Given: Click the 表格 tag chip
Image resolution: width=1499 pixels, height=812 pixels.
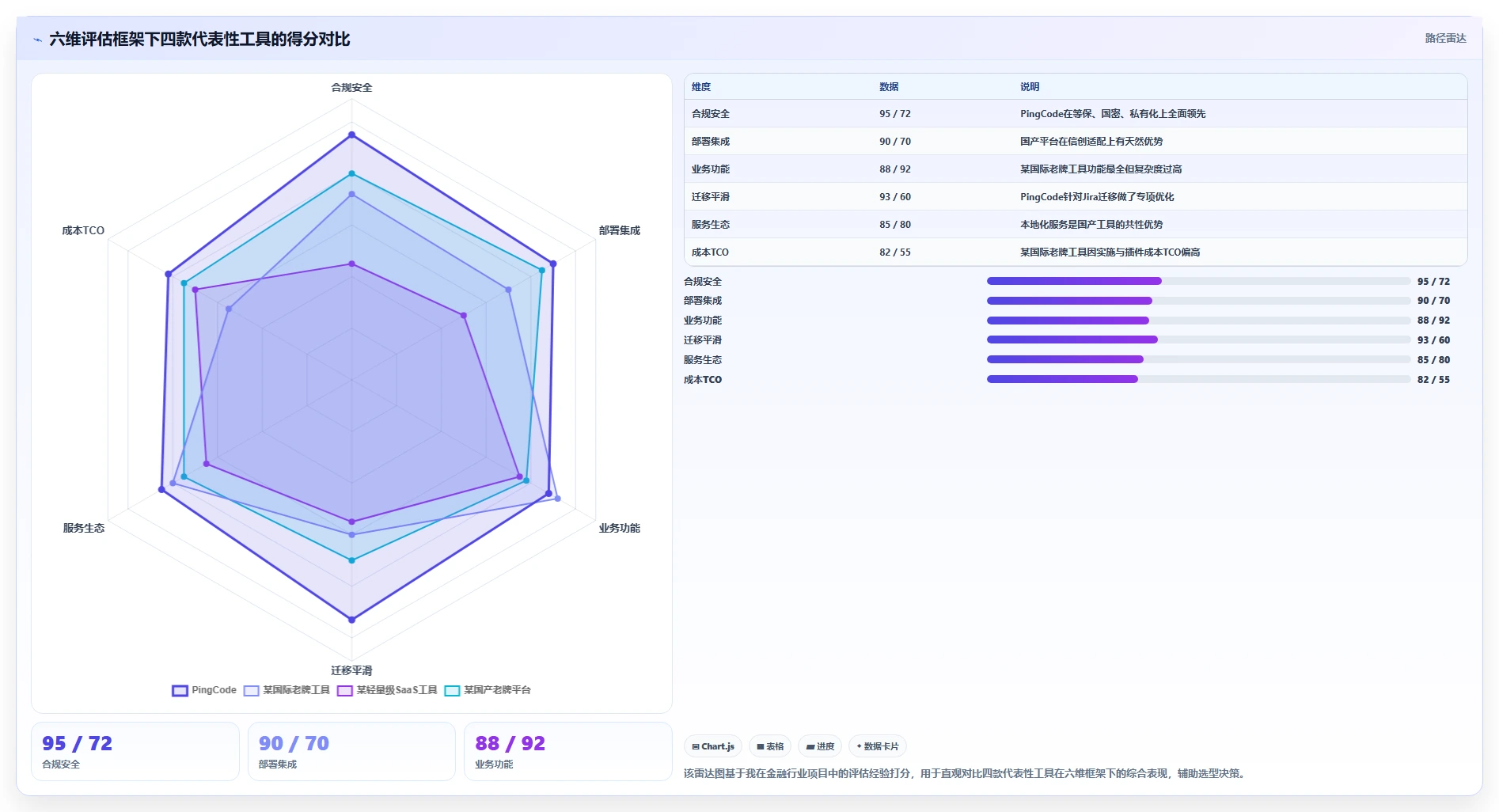Looking at the screenshot, I should pos(770,746).
